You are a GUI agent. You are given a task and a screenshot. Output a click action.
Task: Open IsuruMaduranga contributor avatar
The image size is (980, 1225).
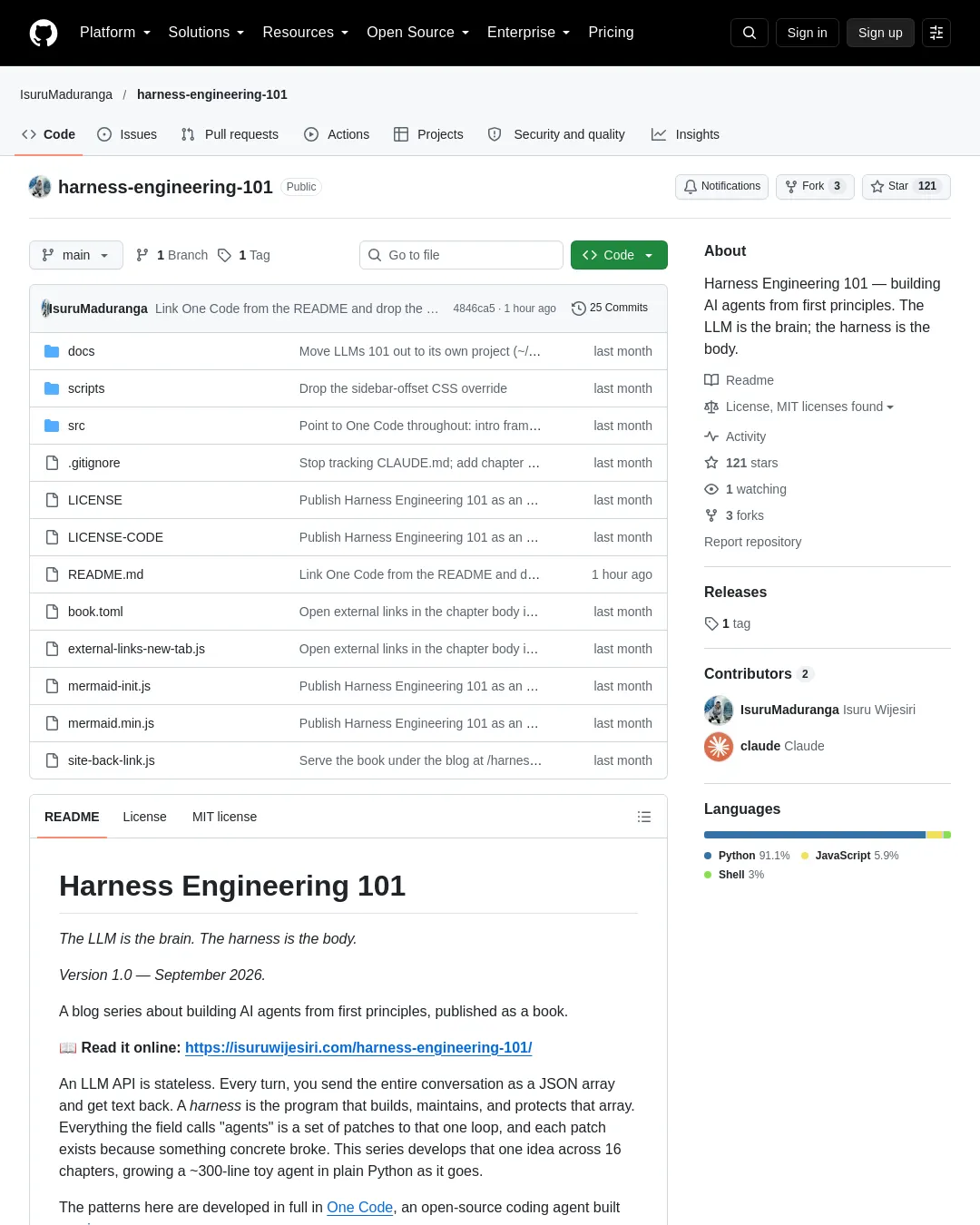[x=719, y=710]
